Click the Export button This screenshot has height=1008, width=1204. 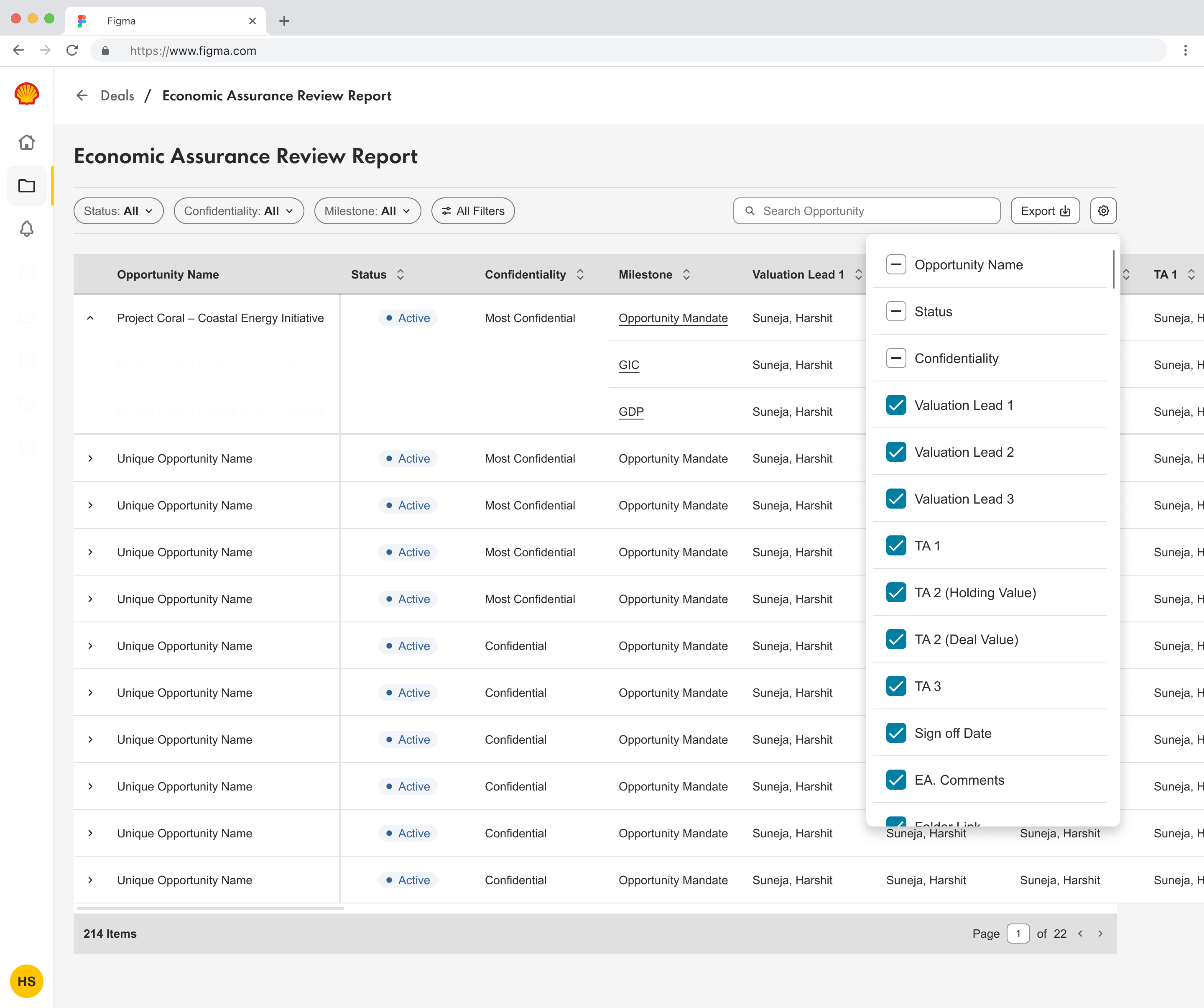pyautogui.click(x=1045, y=211)
